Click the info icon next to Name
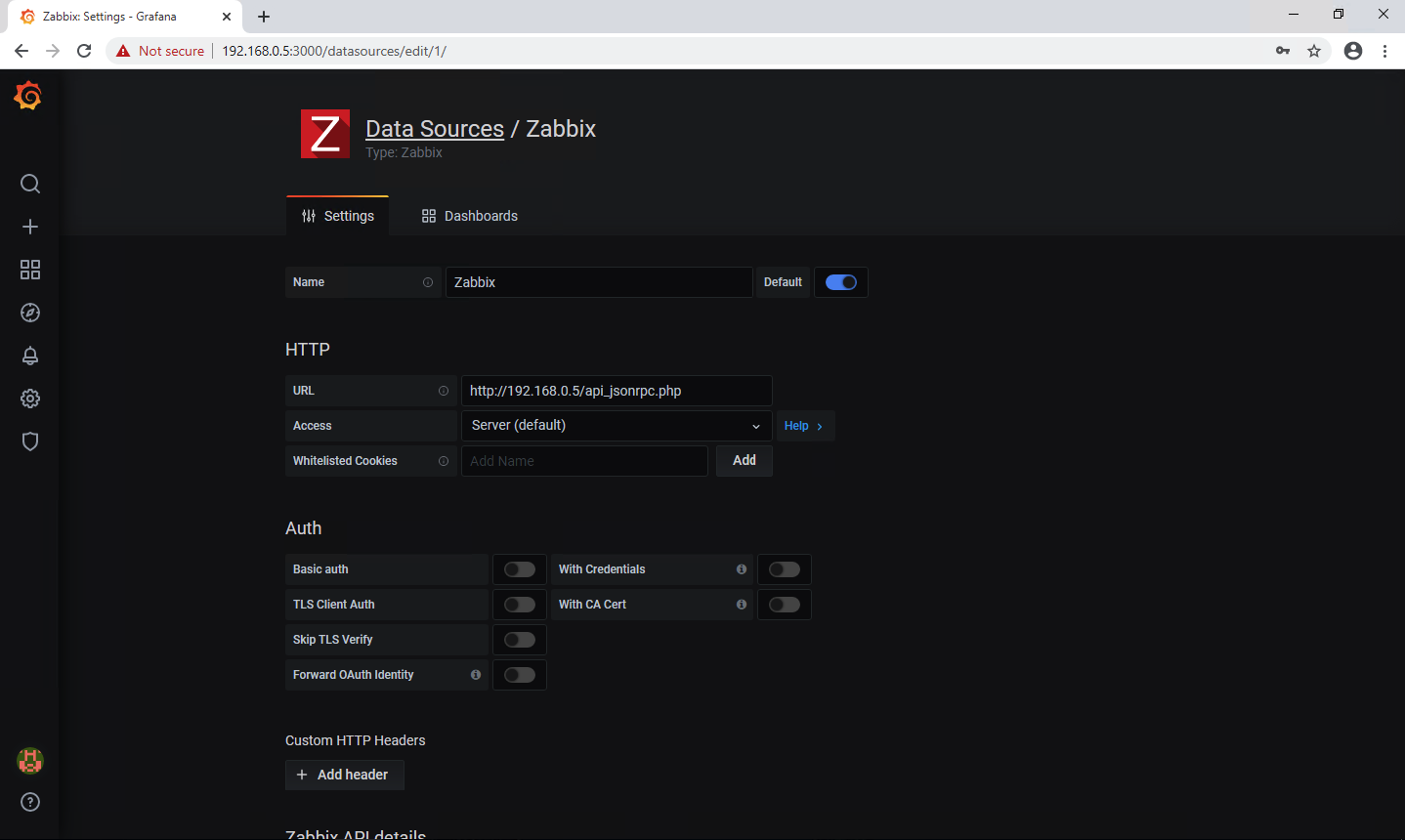 428,282
